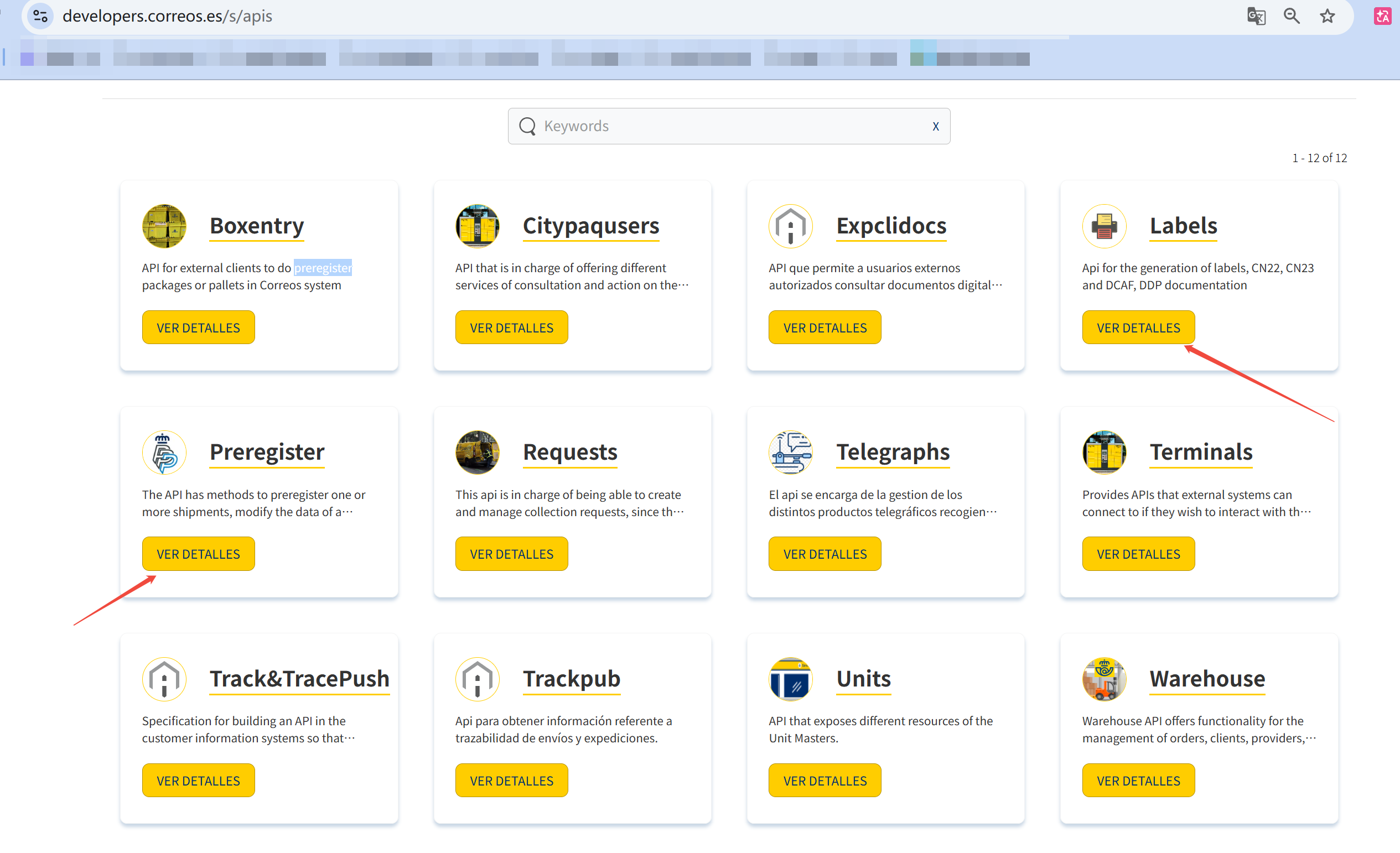Click the Units icon

pos(791,679)
